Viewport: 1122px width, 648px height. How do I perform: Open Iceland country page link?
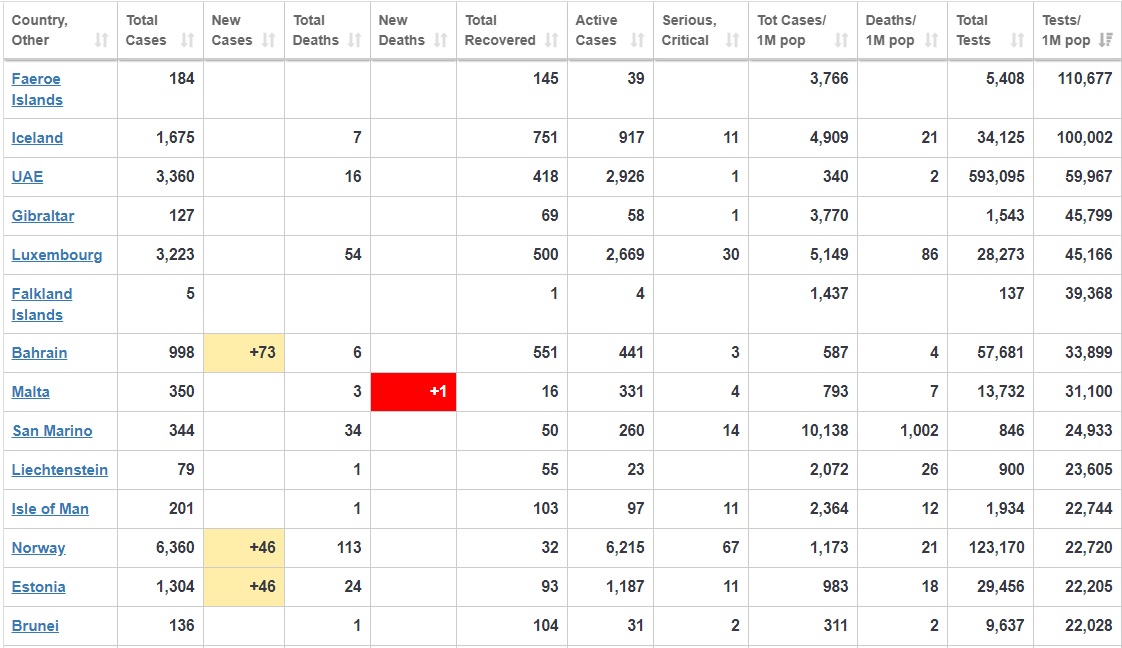coord(37,138)
